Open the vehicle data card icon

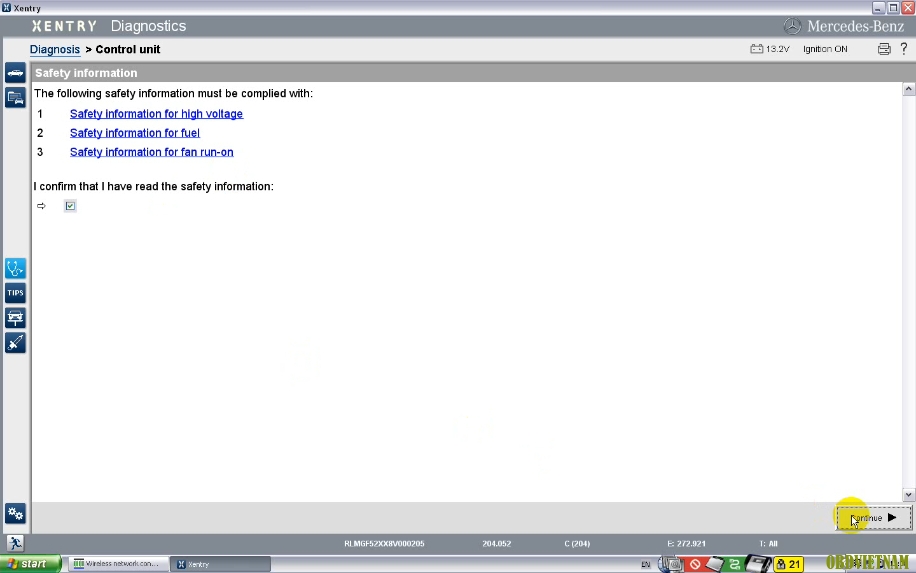click(x=15, y=98)
